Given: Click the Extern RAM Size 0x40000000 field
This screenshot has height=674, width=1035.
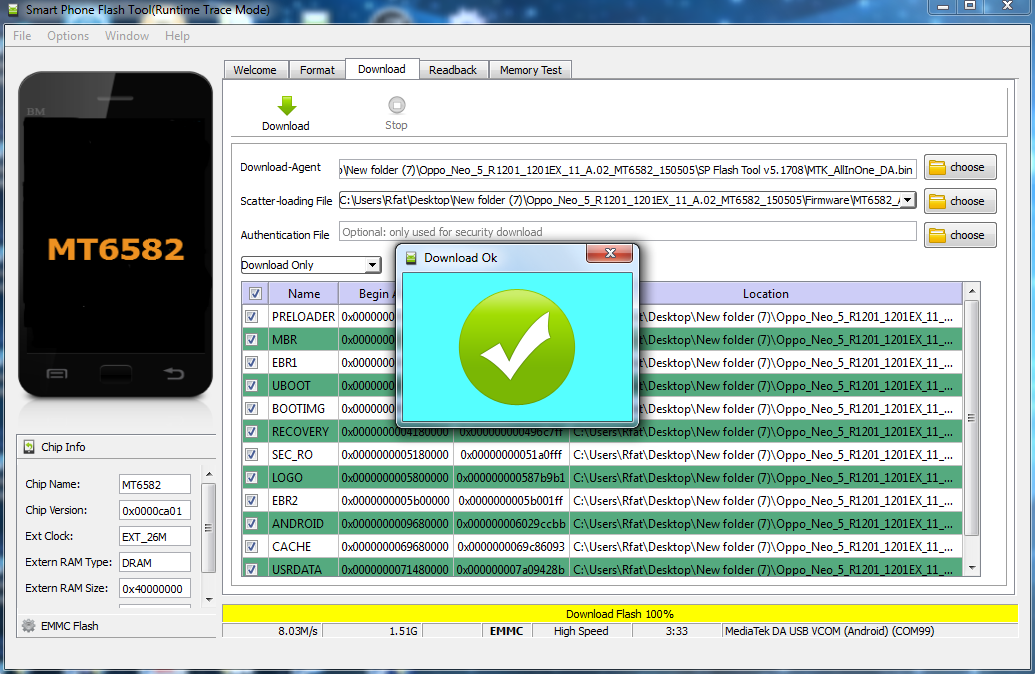Looking at the screenshot, I should point(154,588).
